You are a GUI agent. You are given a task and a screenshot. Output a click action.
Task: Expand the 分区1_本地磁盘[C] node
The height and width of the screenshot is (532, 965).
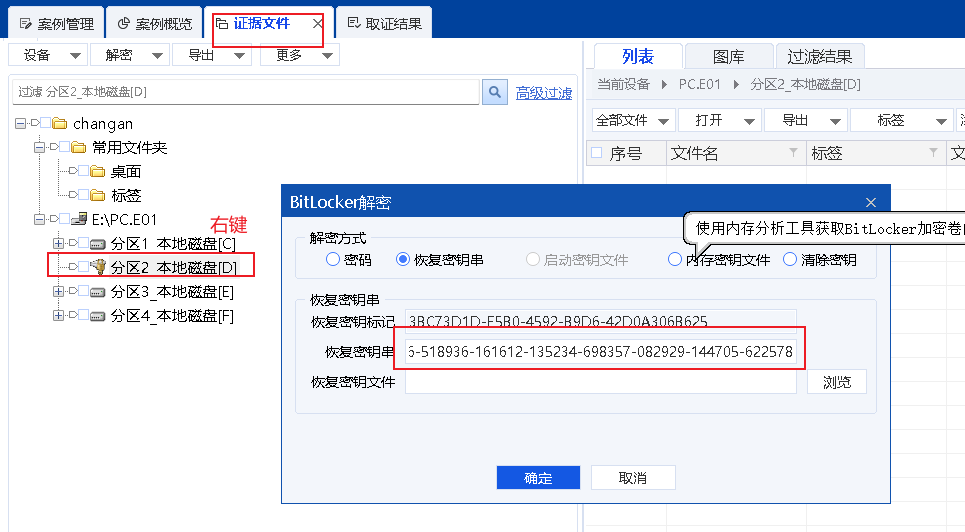pyautogui.click(x=58, y=243)
